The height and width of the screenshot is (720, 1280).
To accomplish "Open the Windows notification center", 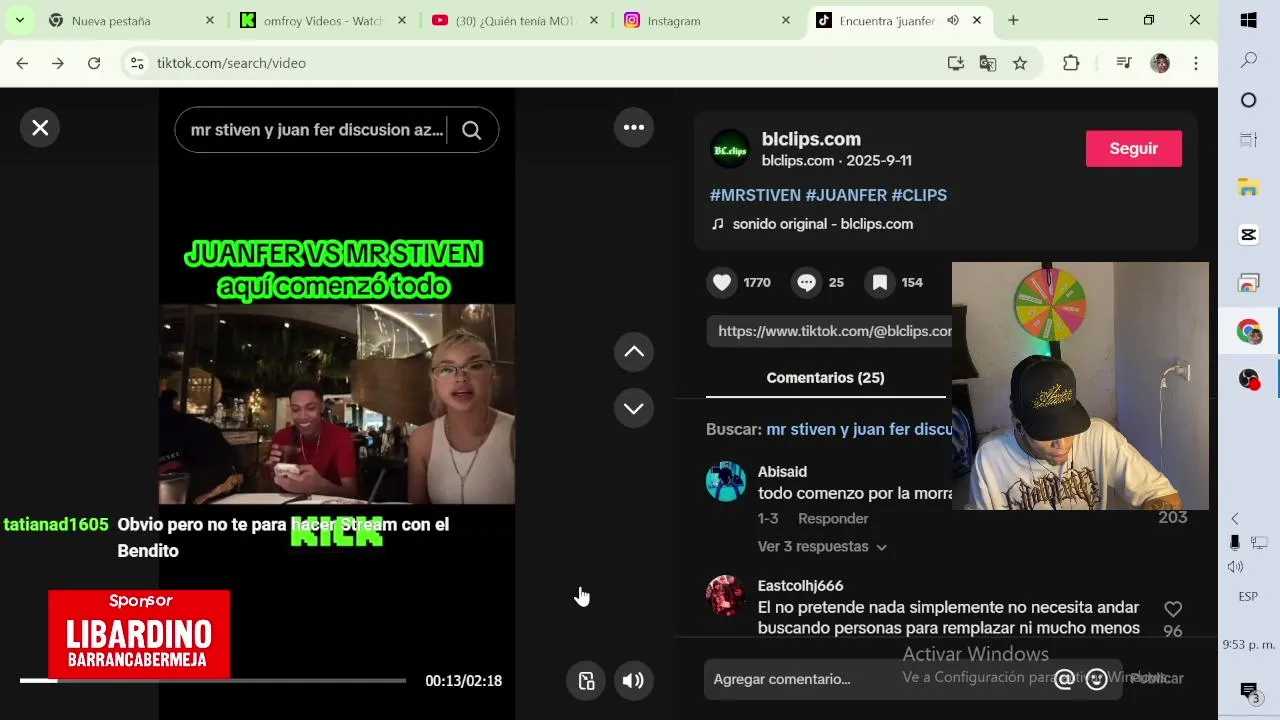I will 1249,691.
